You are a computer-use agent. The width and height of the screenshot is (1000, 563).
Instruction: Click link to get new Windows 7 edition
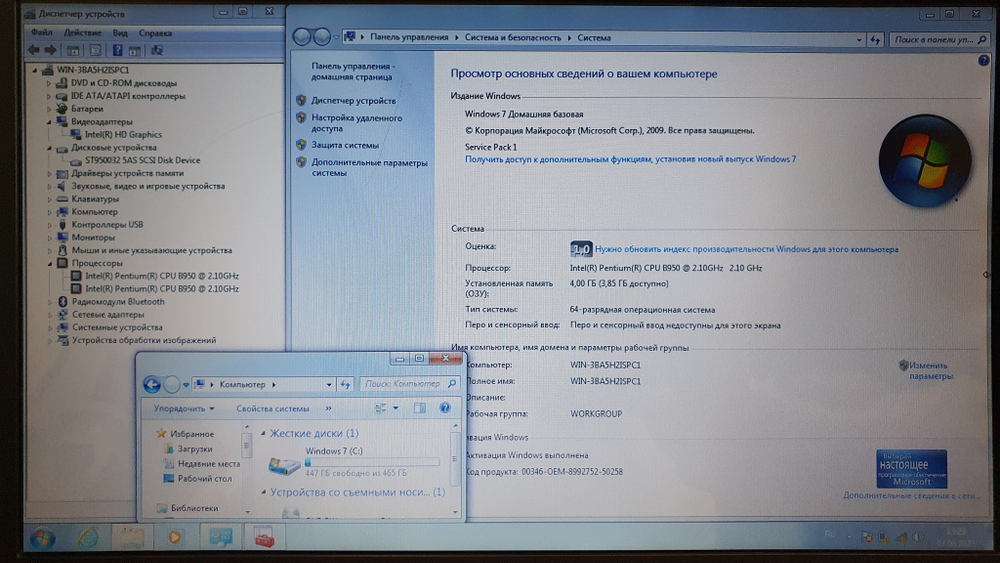click(630, 159)
